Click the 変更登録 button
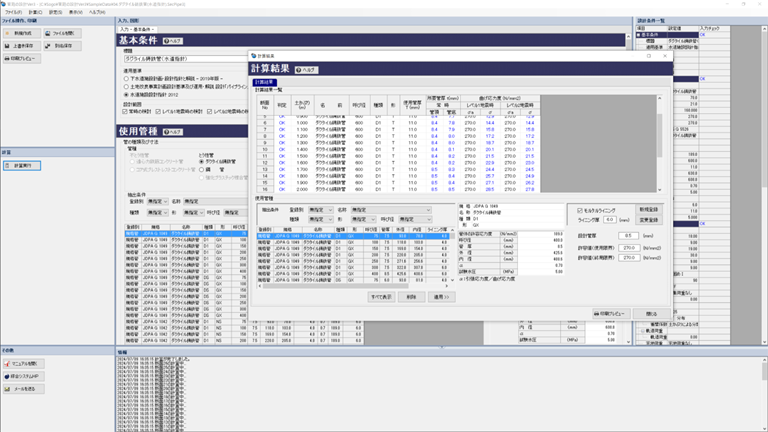This screenshot has width=768, height=432. [x=649, y=220]
